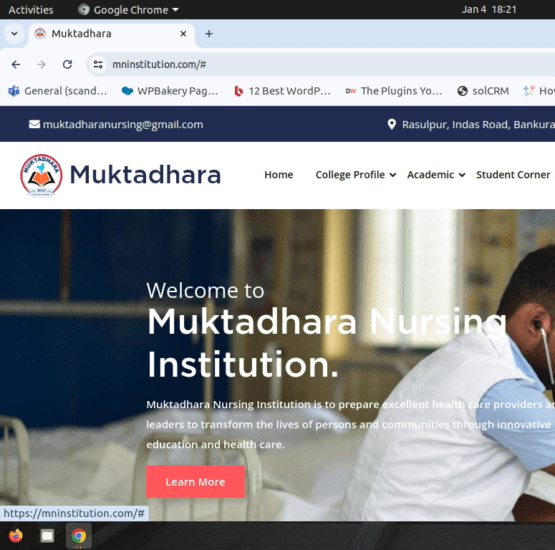Reload the Muktadhara page
The width and height of the screenshot is (555, 550).
67,64
